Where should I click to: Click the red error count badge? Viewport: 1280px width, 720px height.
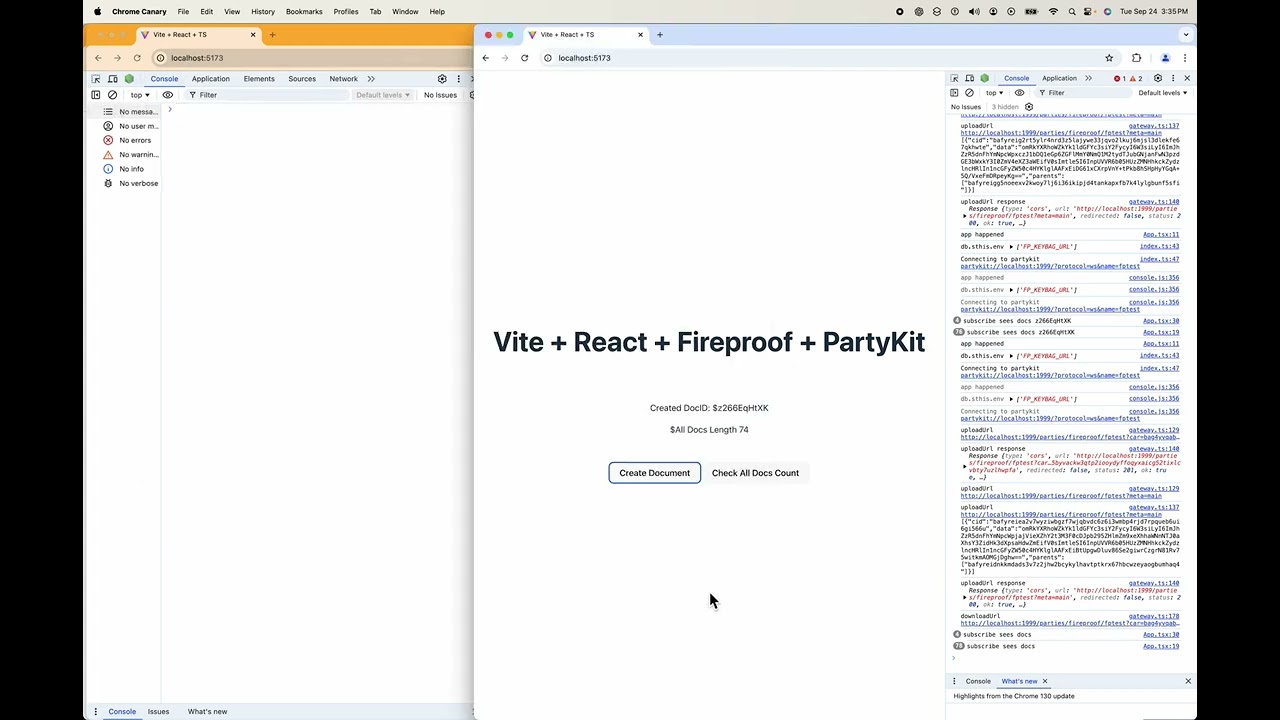point(1119,78)
